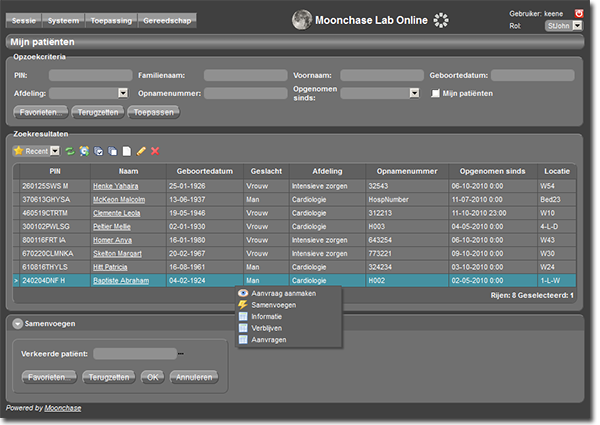Click Terugzetten button in Samenvoegen panel
Viewport: 600px width, 425px height.
click(x=109, y=377)
